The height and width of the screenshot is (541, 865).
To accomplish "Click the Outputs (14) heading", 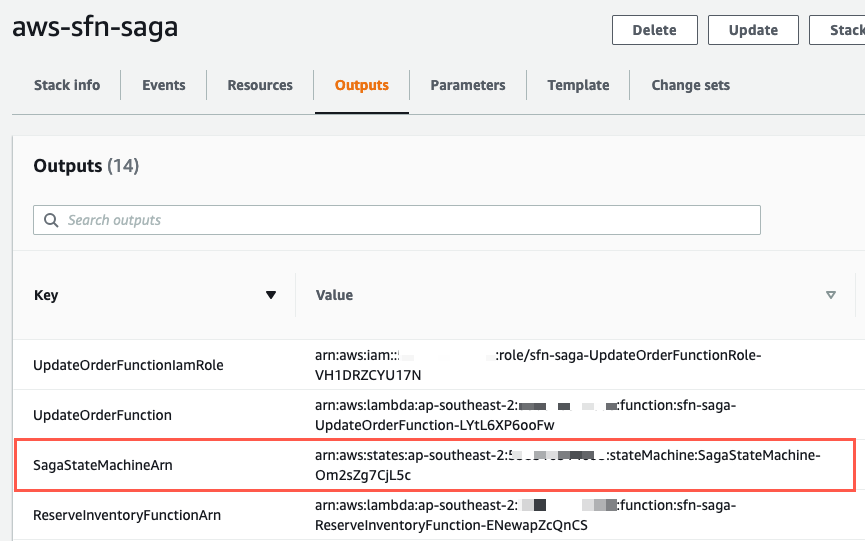I will tap(86, 165).
